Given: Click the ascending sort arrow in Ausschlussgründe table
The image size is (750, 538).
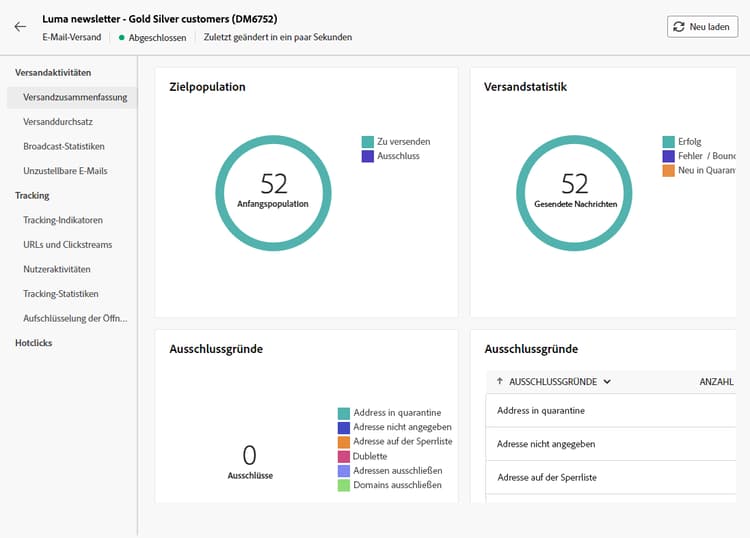Looking at the screenshot, I should [x=500, y=381].
